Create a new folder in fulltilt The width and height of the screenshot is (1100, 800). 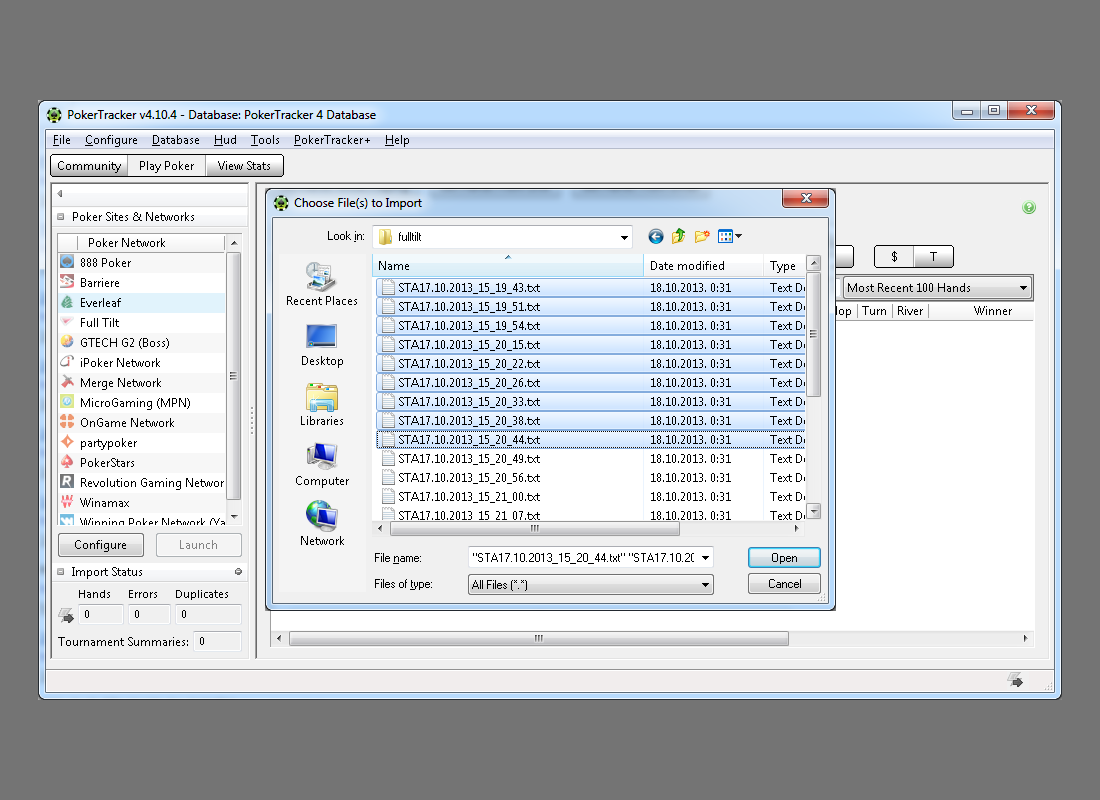click(702, 237)
